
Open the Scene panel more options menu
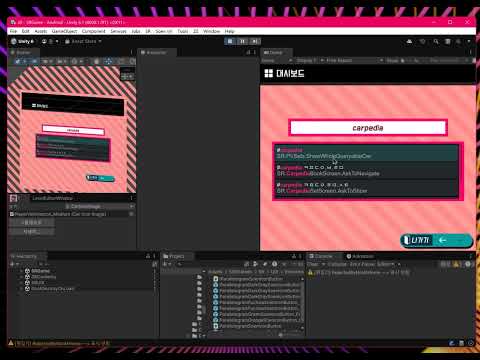coord(131,52)
